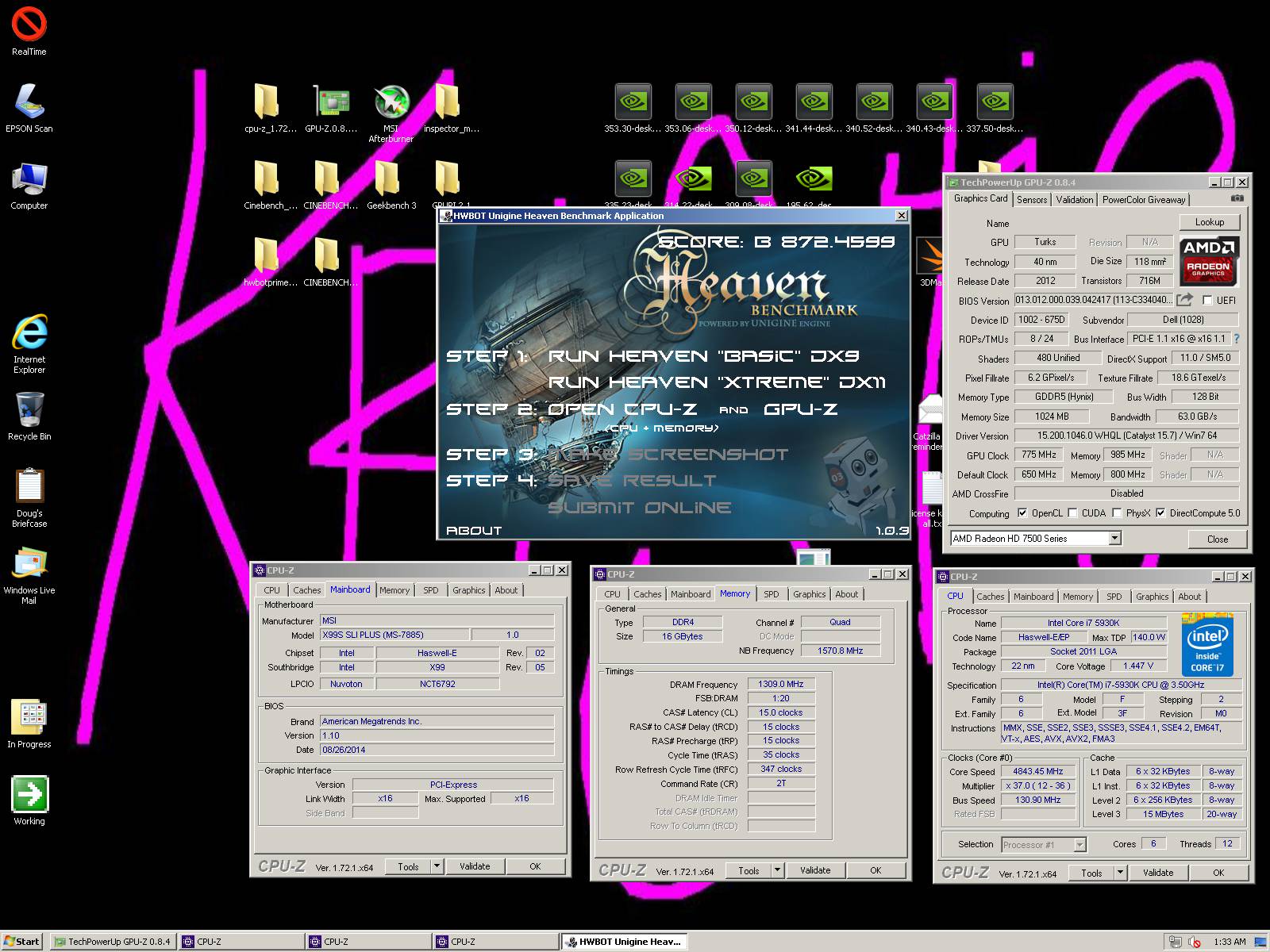Open EPSON Scan desktop icon
The width and height of the screenshot is (1270, 952).
(x=29, y=108)
